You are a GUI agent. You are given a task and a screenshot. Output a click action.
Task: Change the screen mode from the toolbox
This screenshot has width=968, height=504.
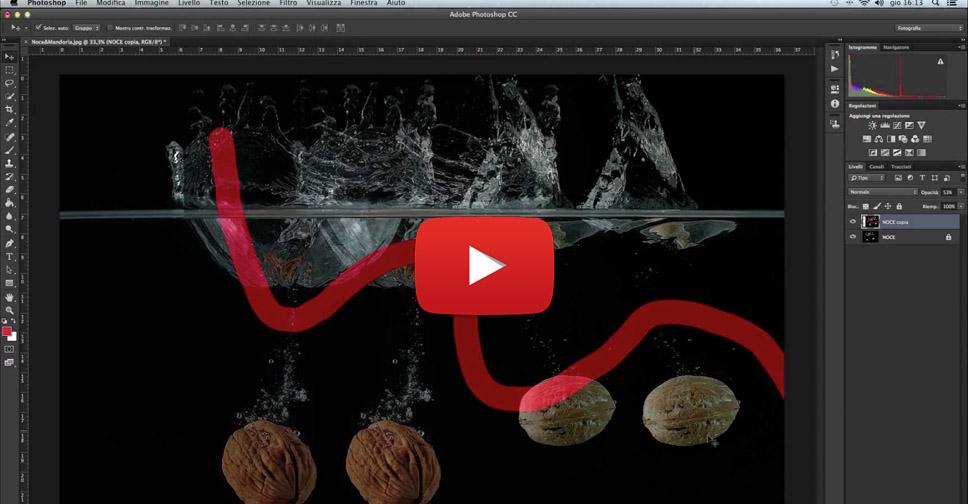point(9,363)
